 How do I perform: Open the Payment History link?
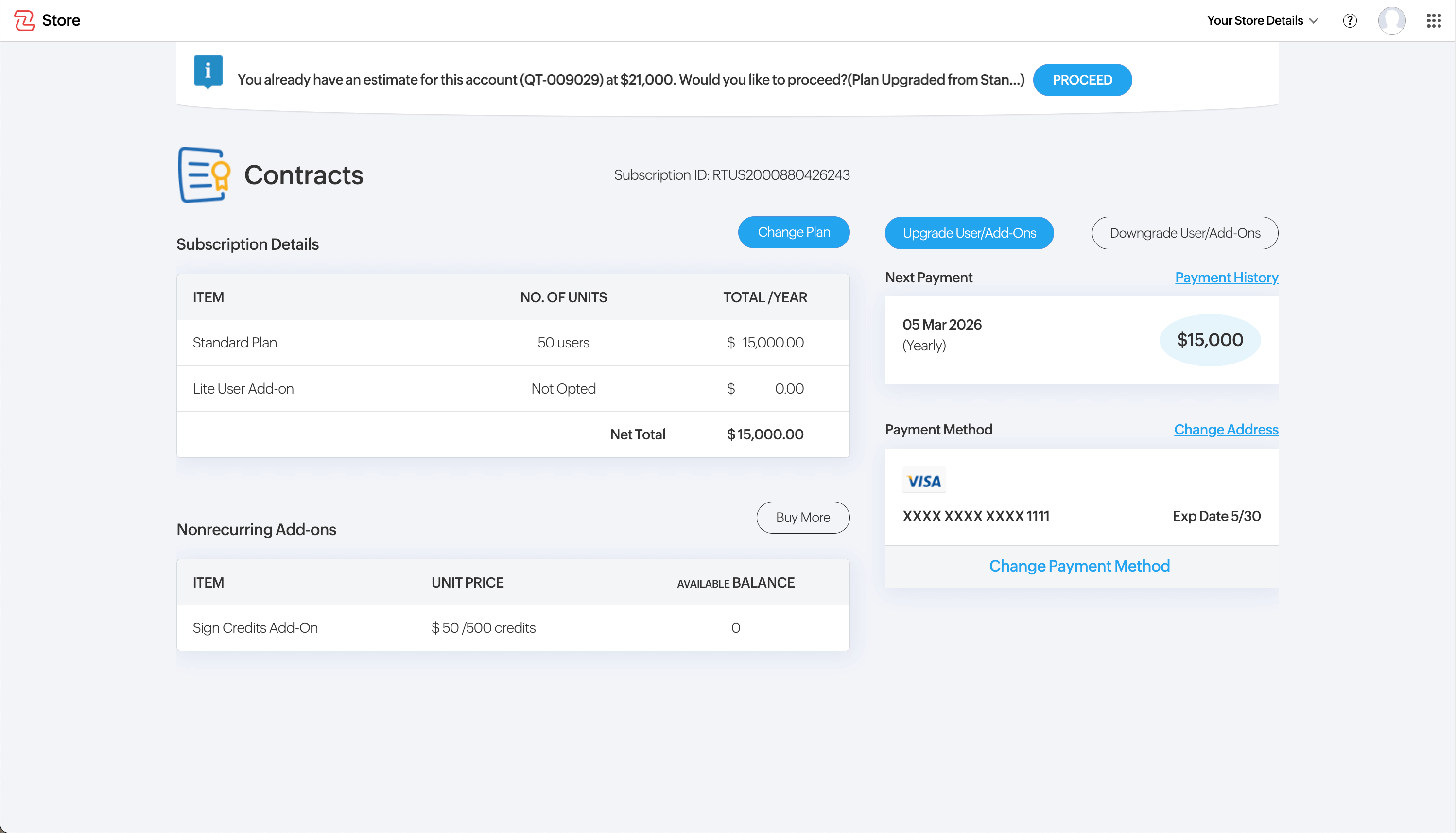tap(1226, 278)
